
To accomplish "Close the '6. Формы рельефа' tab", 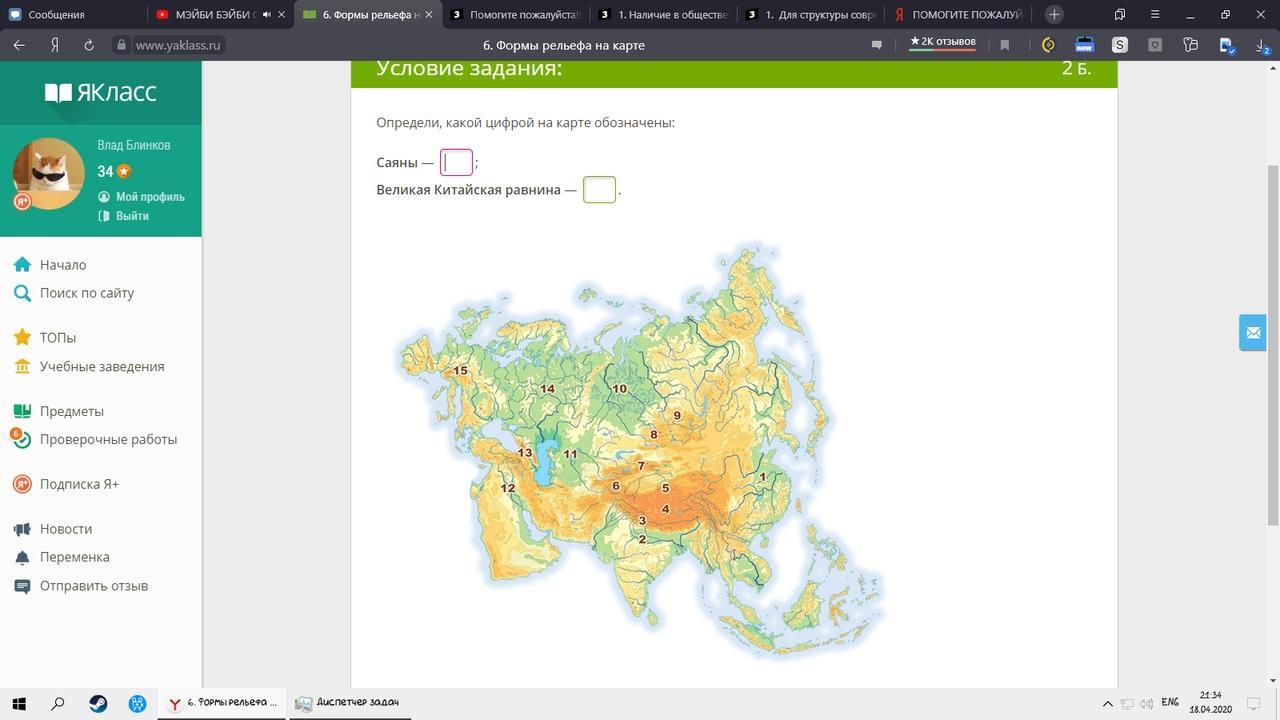I will pyautogui.click(x=429, y=15).
